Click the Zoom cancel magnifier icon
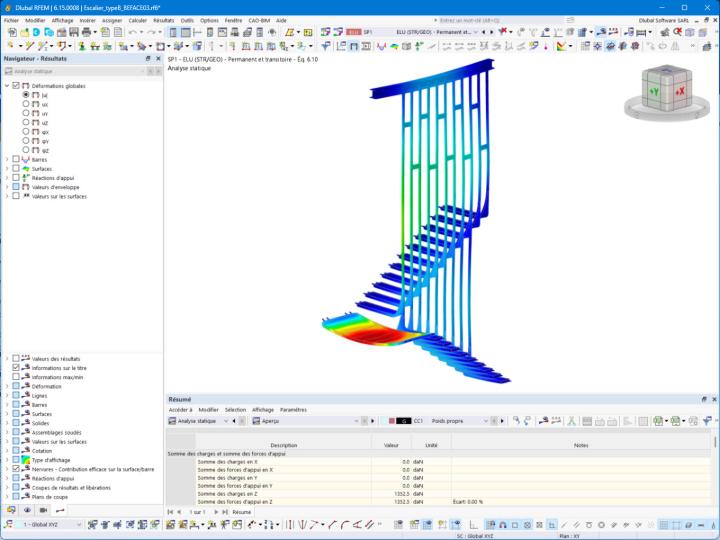The width and height of the screenshot is (720, 540). coord(677,32)
